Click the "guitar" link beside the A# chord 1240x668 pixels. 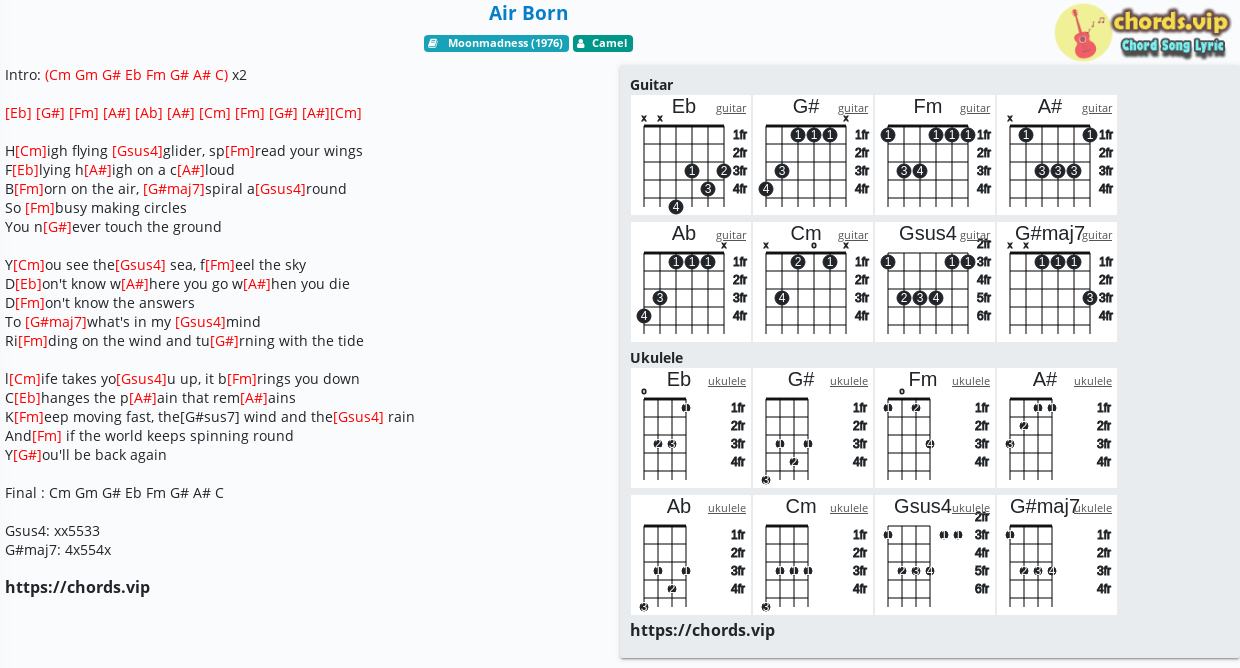(1097, 108)
